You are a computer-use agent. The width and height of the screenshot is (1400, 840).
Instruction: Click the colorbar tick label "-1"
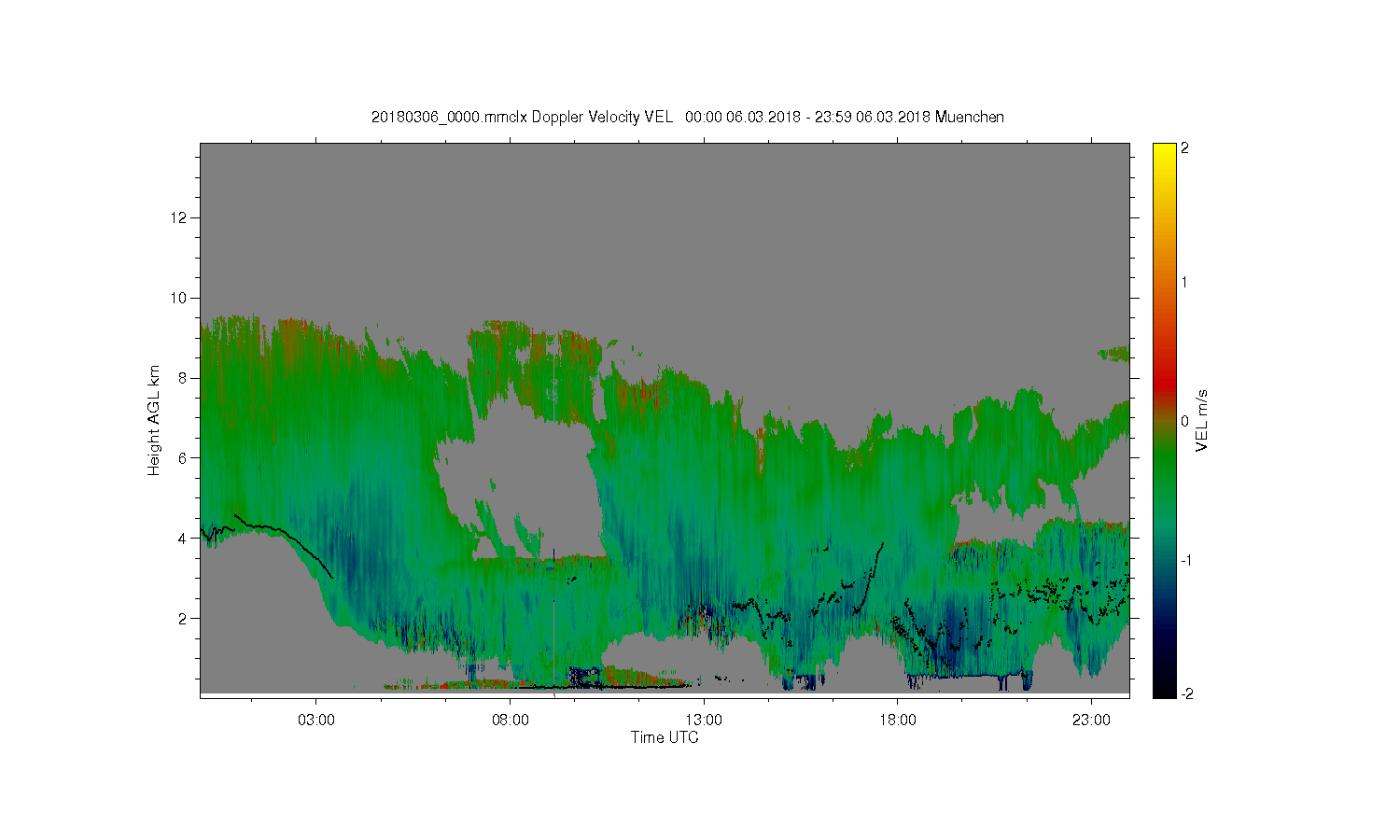point(1185,560)
